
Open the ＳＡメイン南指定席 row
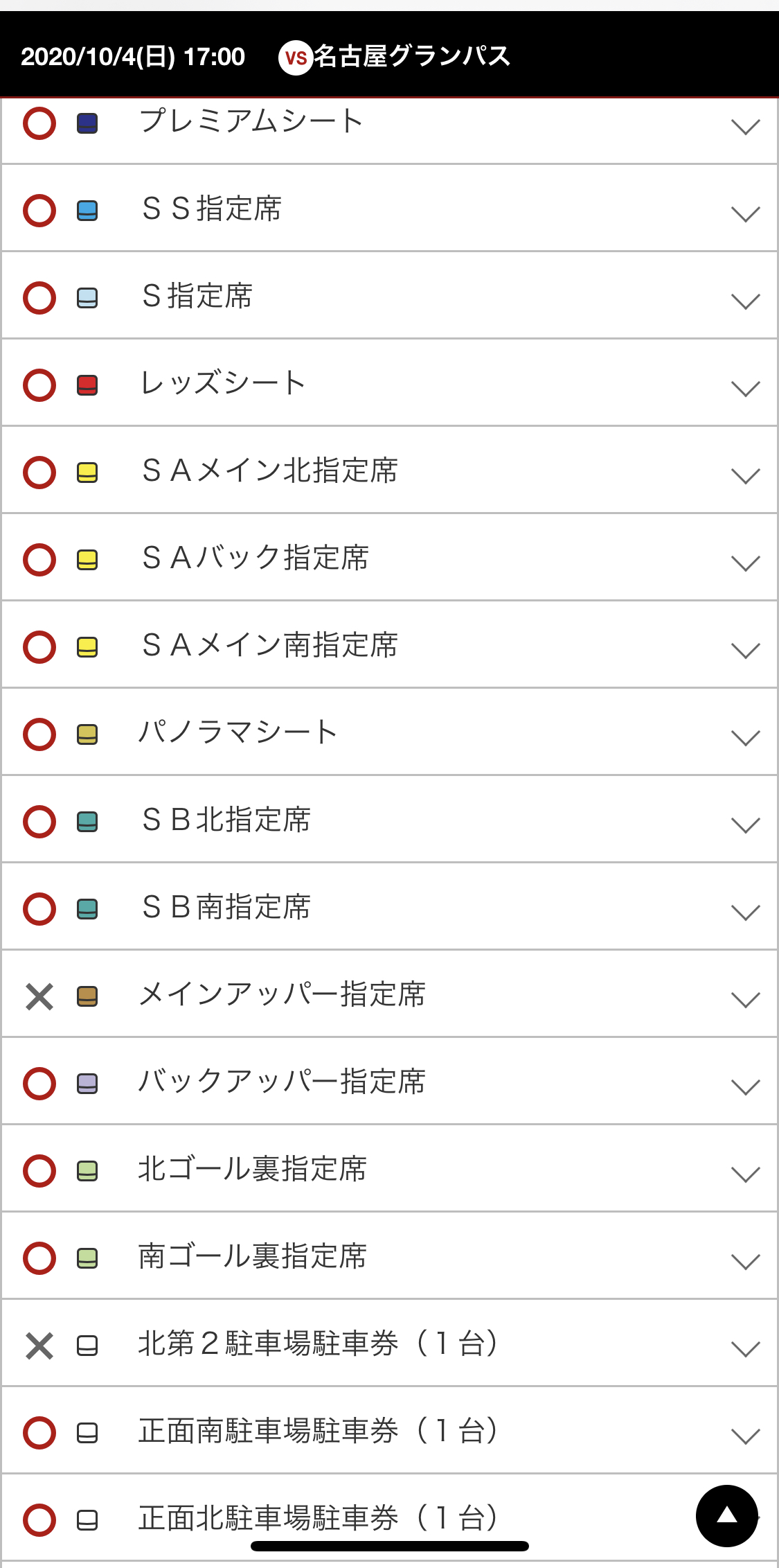pos(270,646)
